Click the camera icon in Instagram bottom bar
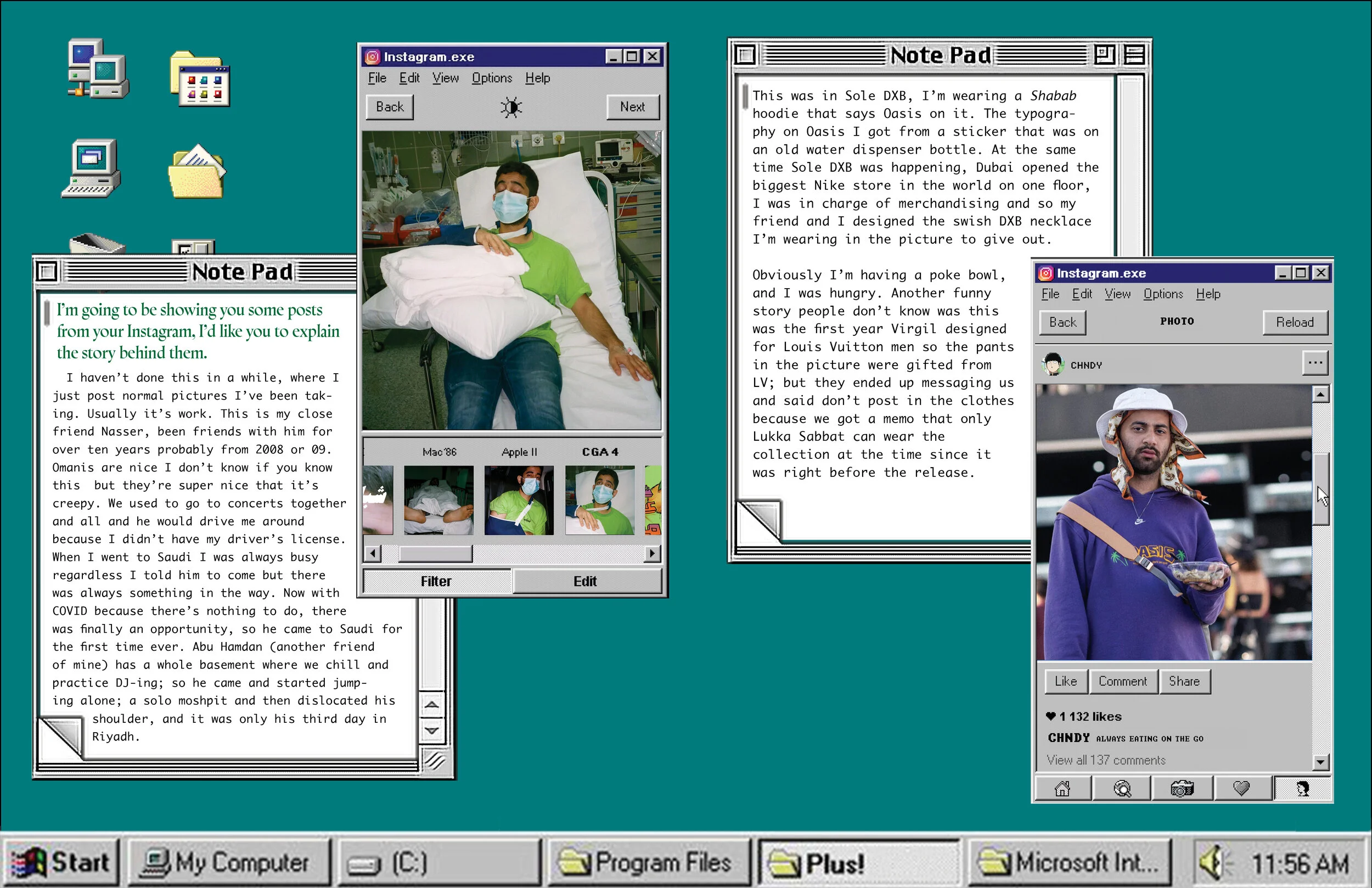 coord(1182,788)
